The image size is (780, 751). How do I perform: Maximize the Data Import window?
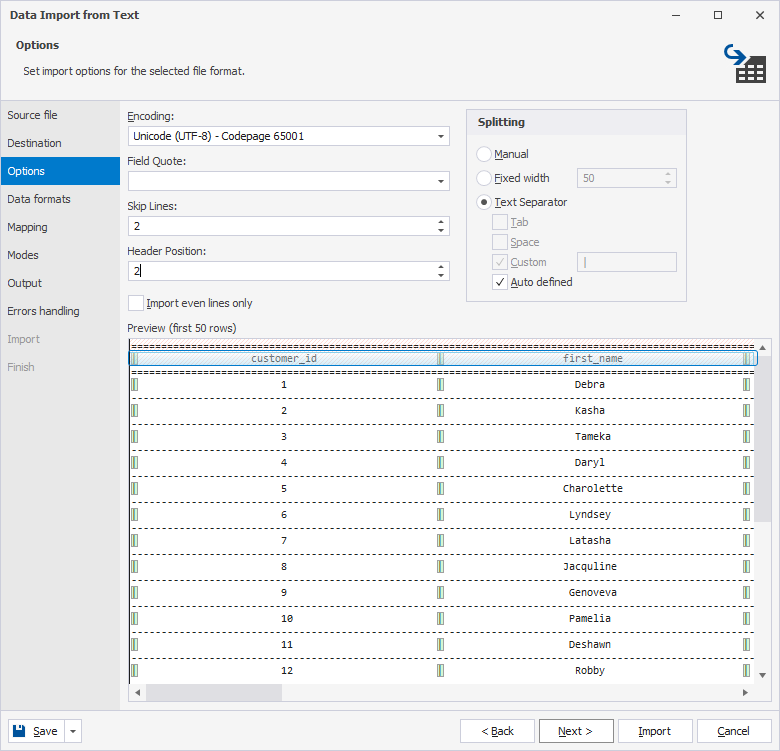click(718, 15)
